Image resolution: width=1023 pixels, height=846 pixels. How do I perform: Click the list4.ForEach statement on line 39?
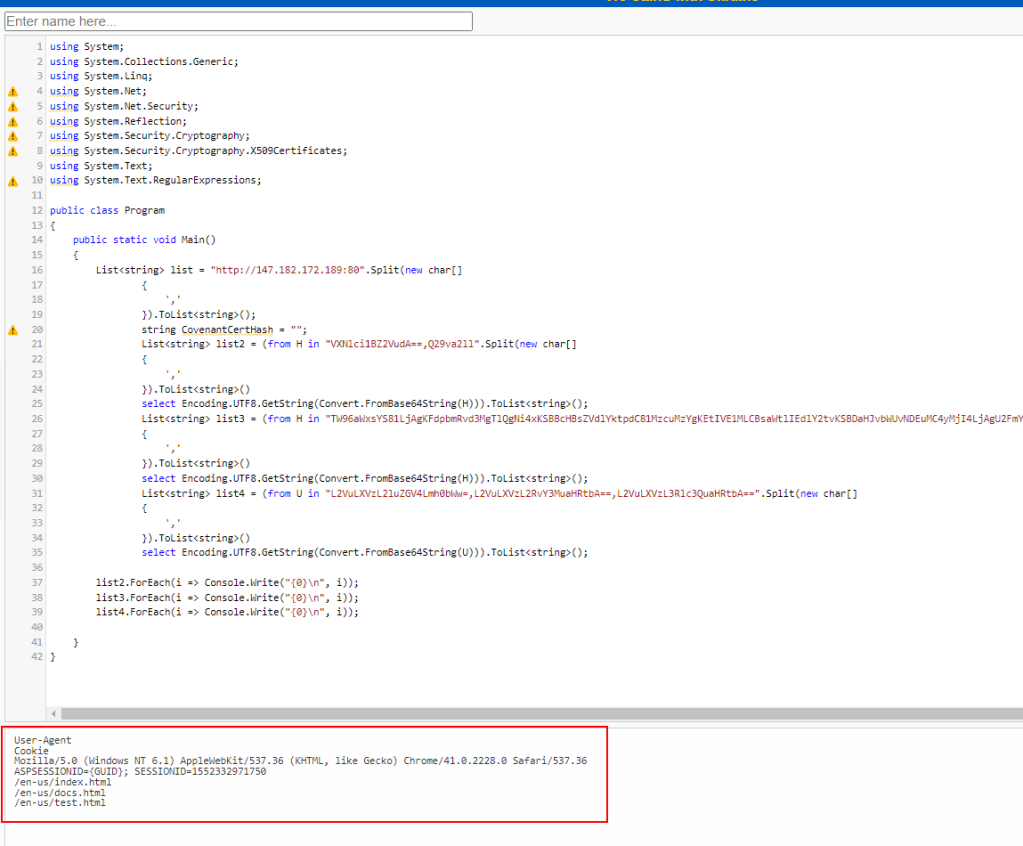226,611
